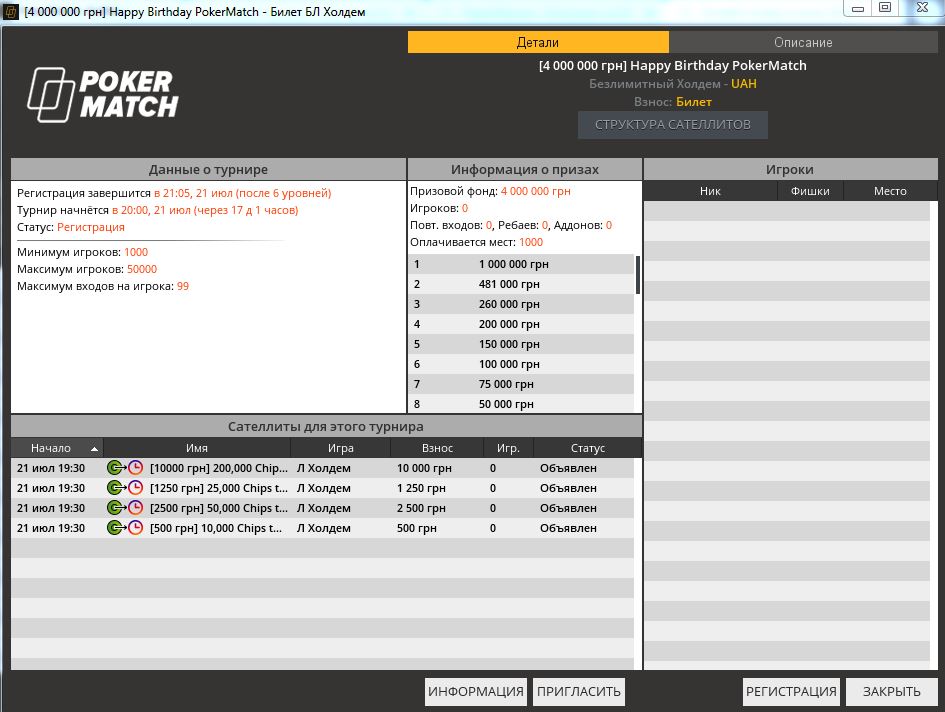
Task: Click the ПРИГЛАСИТЬ button
Action: coord(579,692)
